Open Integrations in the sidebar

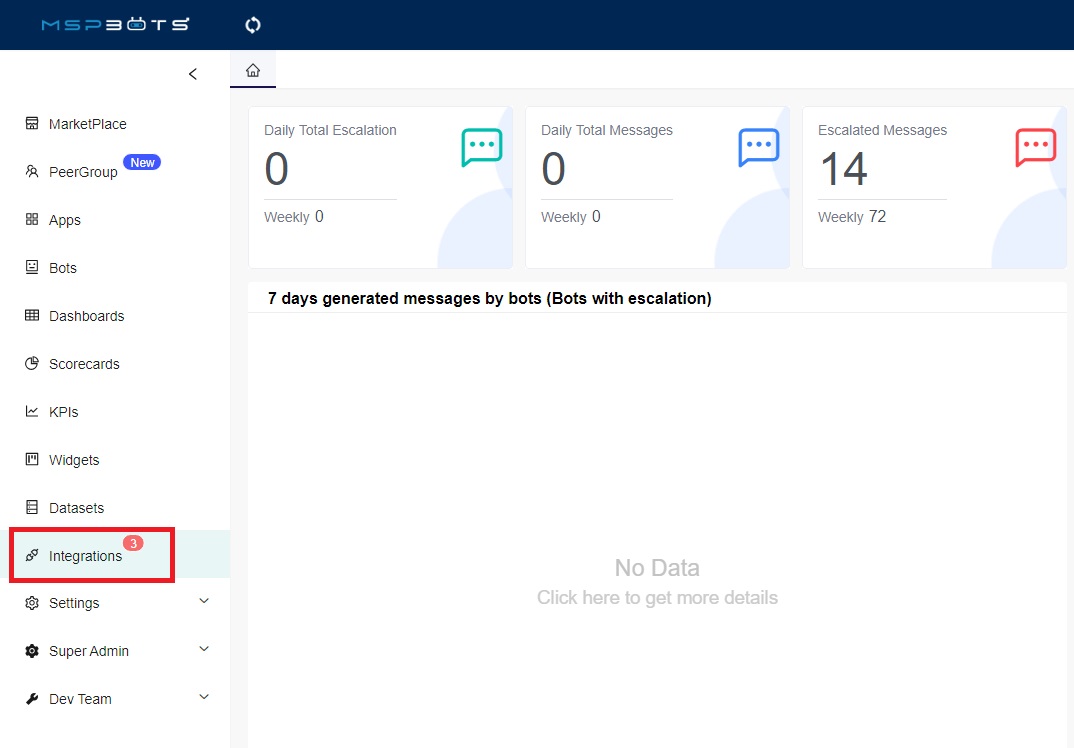(x=85, y=556)
